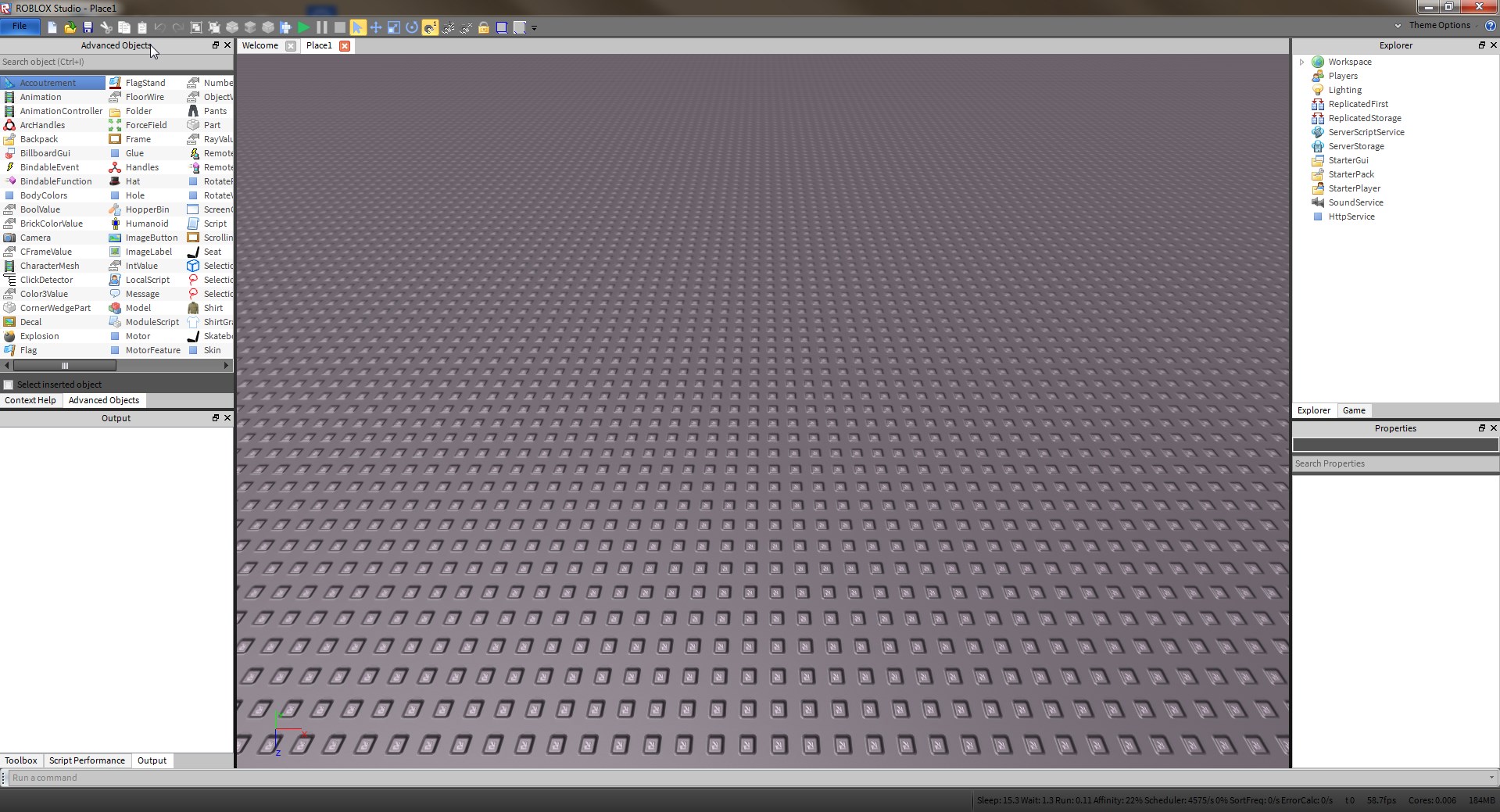The height and width of the screenshot is (812, 1500).
Task: Click the Redo arrow icon
Action: pos(178,27)
